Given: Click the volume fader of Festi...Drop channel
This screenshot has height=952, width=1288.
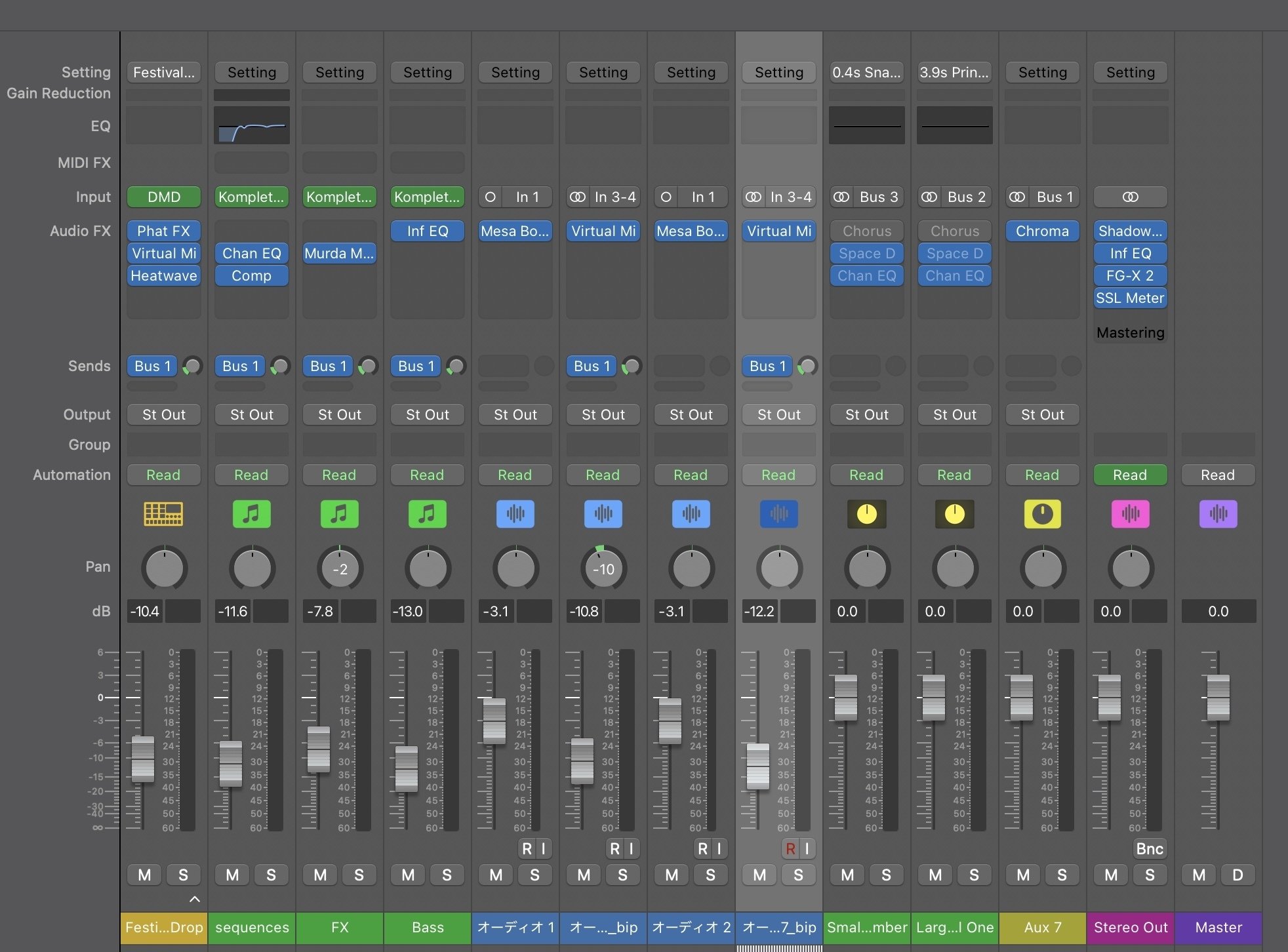Looking at the screenshot, I should click(143, 759).
